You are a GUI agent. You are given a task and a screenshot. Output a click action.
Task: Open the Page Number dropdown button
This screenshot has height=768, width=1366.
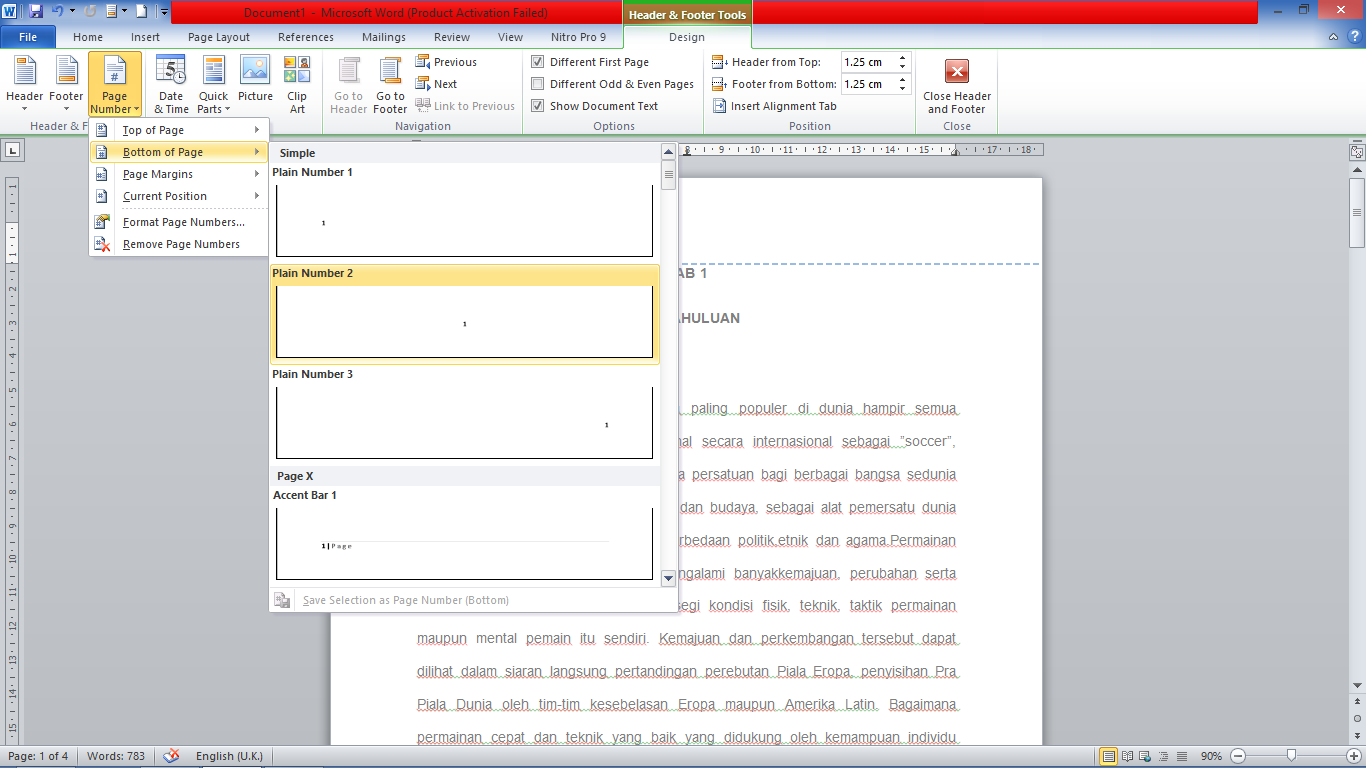pos(115,84)
